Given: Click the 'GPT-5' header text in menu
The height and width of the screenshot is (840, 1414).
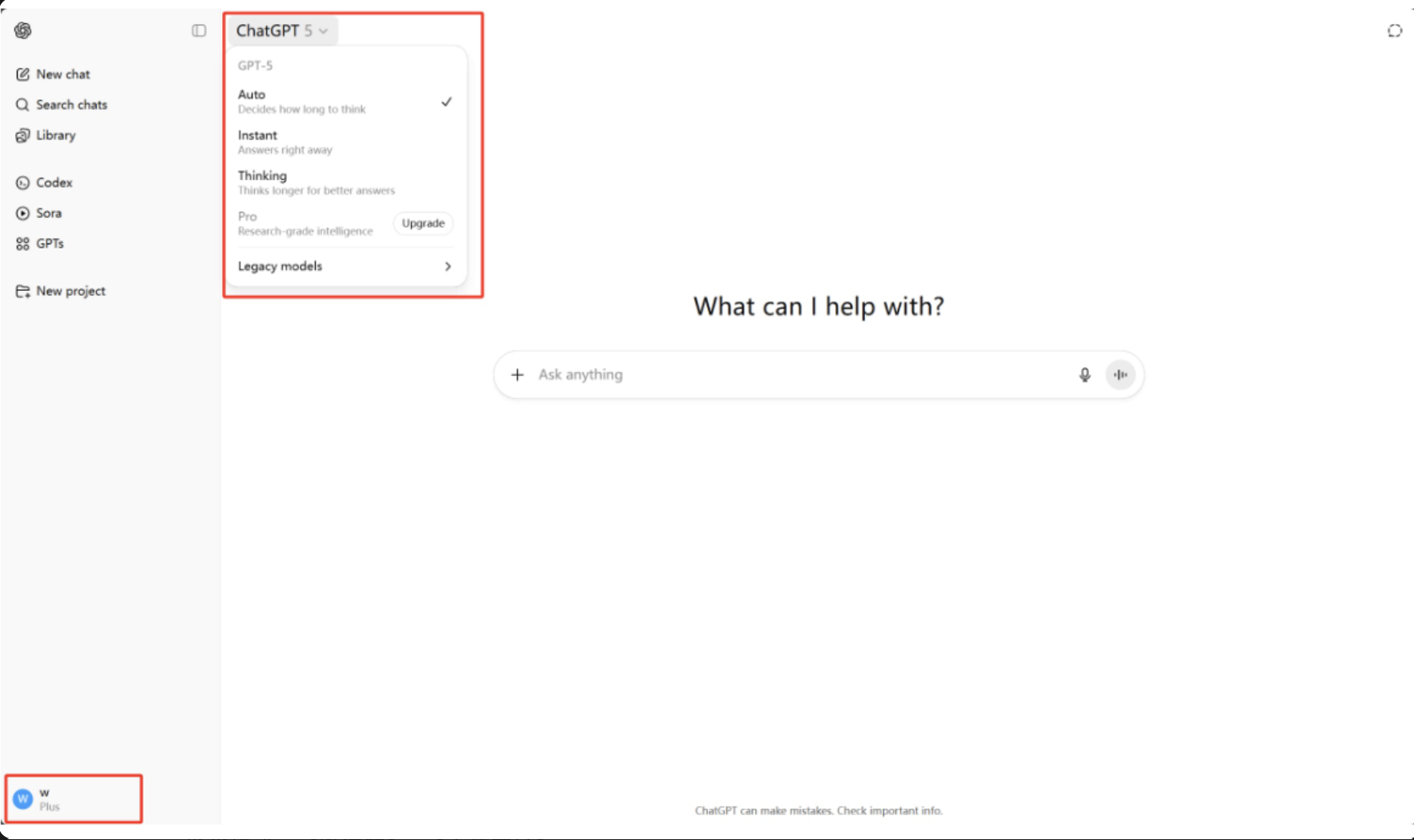Looking at the screenshot, I should click(x=255, y=66).
